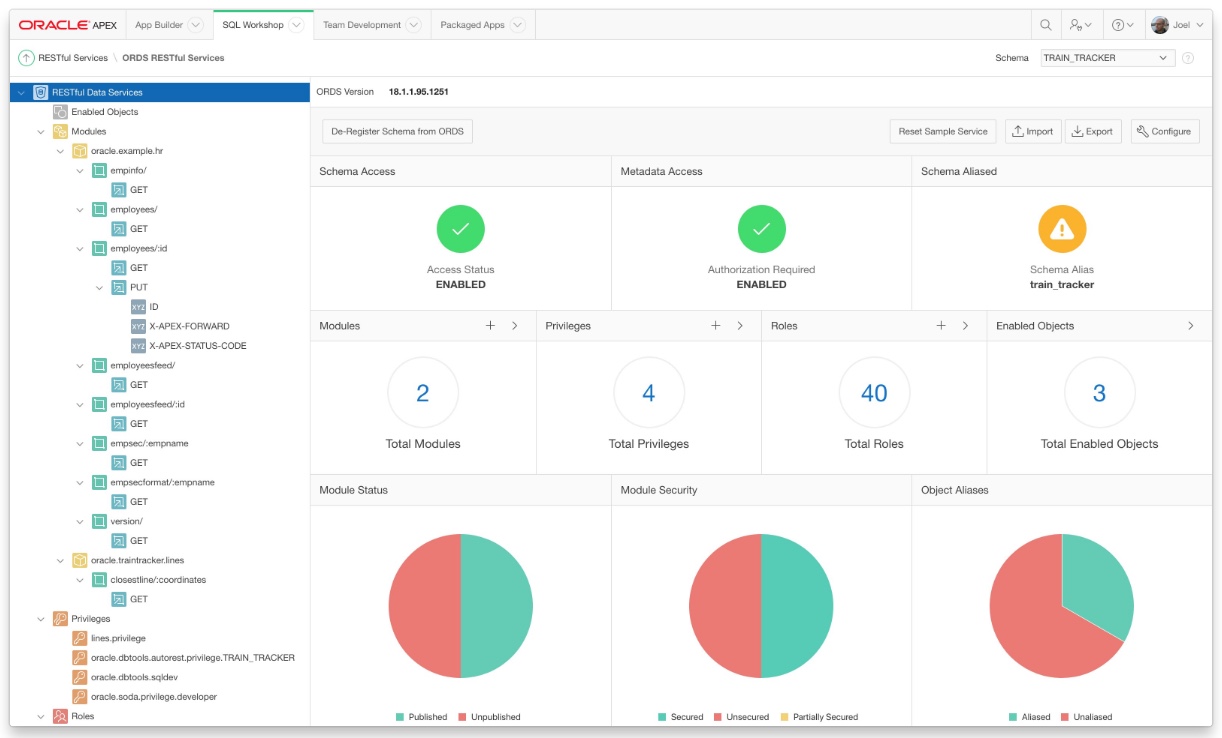The image size is (1222, 738).
Task: Click the Reset Sample Service button
Action: [x=942, y=131]
